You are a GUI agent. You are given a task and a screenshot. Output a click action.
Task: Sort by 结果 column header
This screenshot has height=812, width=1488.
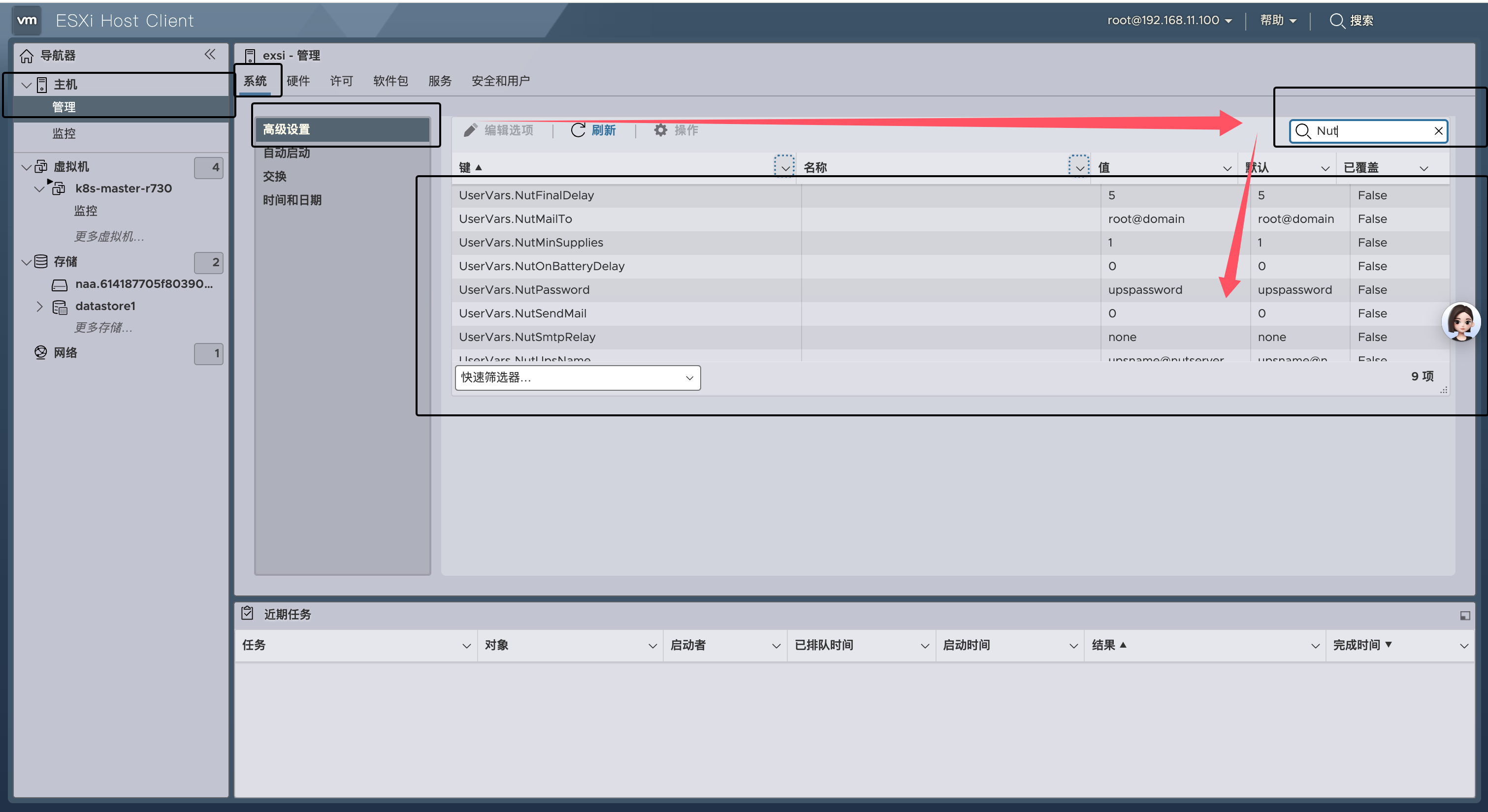pyautogui.click(x=1108, y=645)
